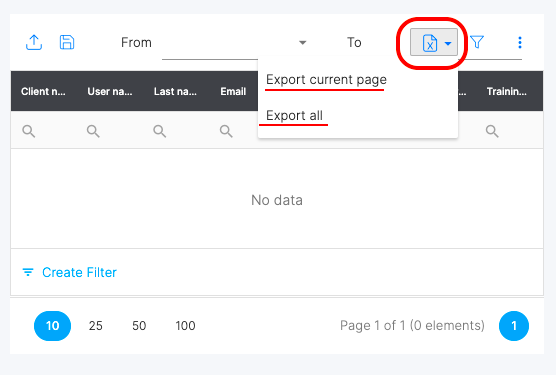Click the Create Filter link
The width and height of the screenshot is (556, 375).
pyautogui.click(x=79, y=272)
